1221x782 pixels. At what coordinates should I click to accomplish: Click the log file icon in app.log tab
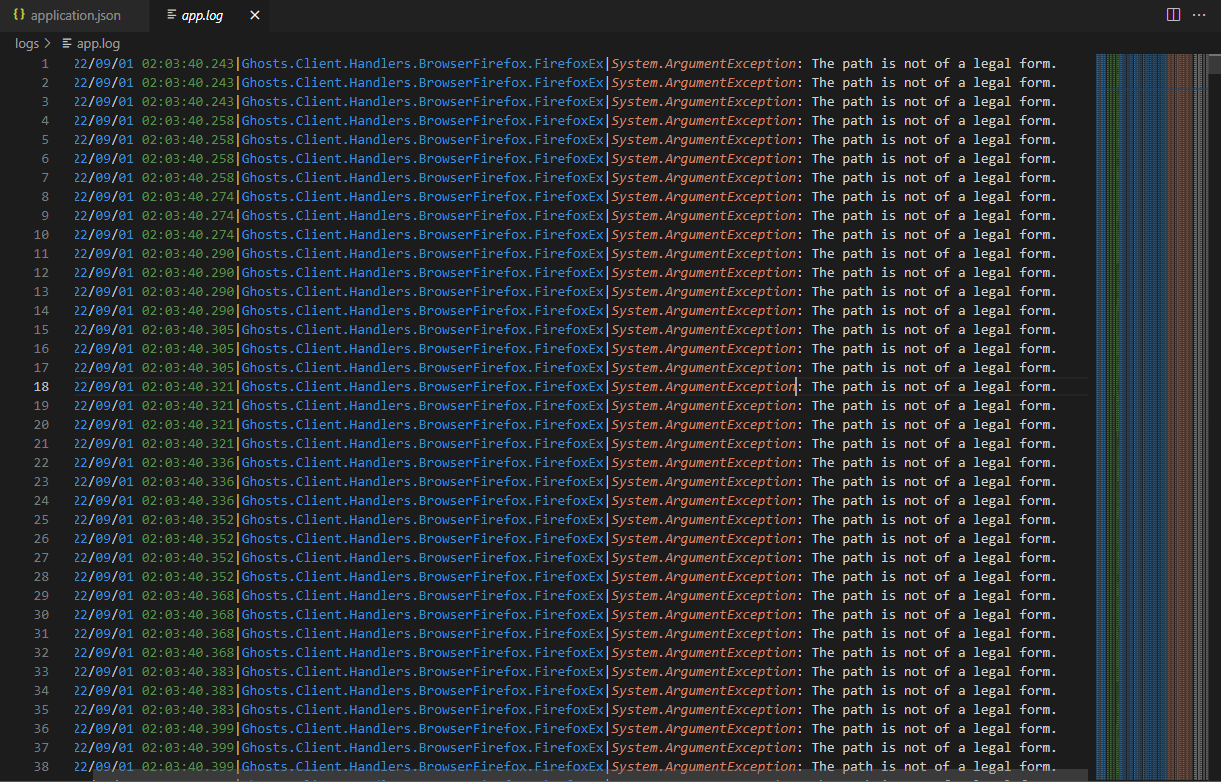click(x=172, y=16)
